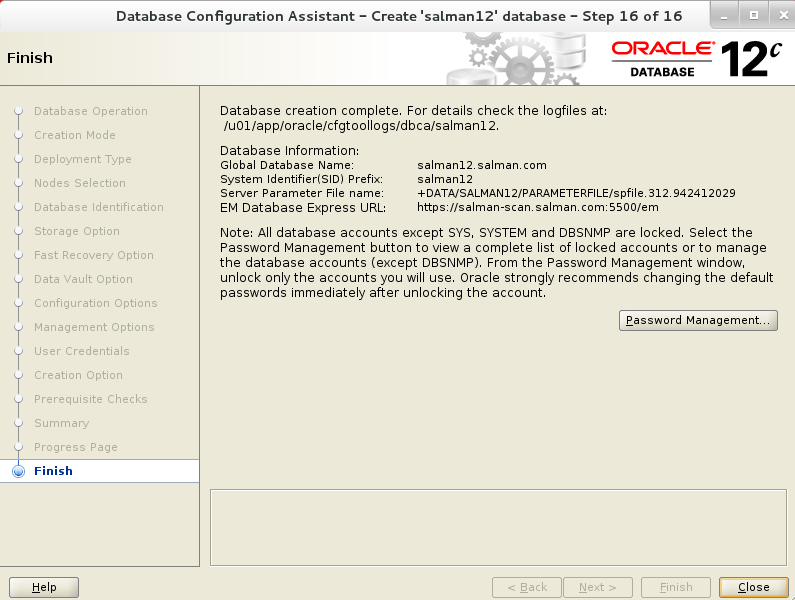Click the Finish step bullet icon
Viewport: 795px width, 600px height.
[19, 471]
